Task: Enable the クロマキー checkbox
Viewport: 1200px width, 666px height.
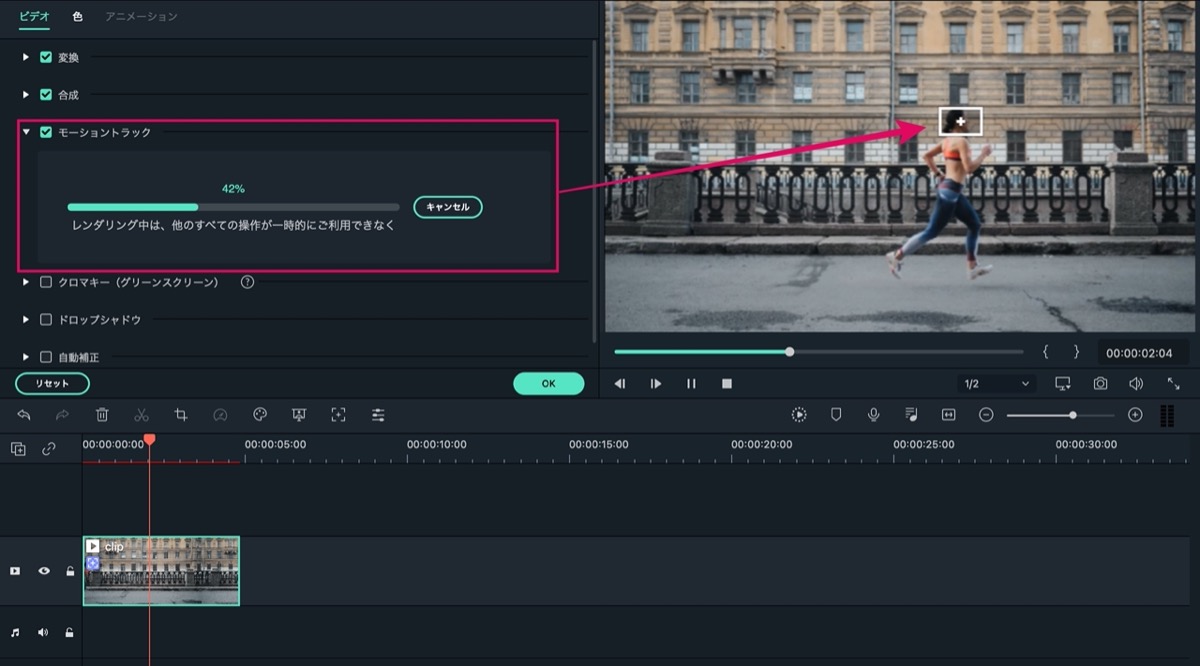Action: tap(46, 282)
